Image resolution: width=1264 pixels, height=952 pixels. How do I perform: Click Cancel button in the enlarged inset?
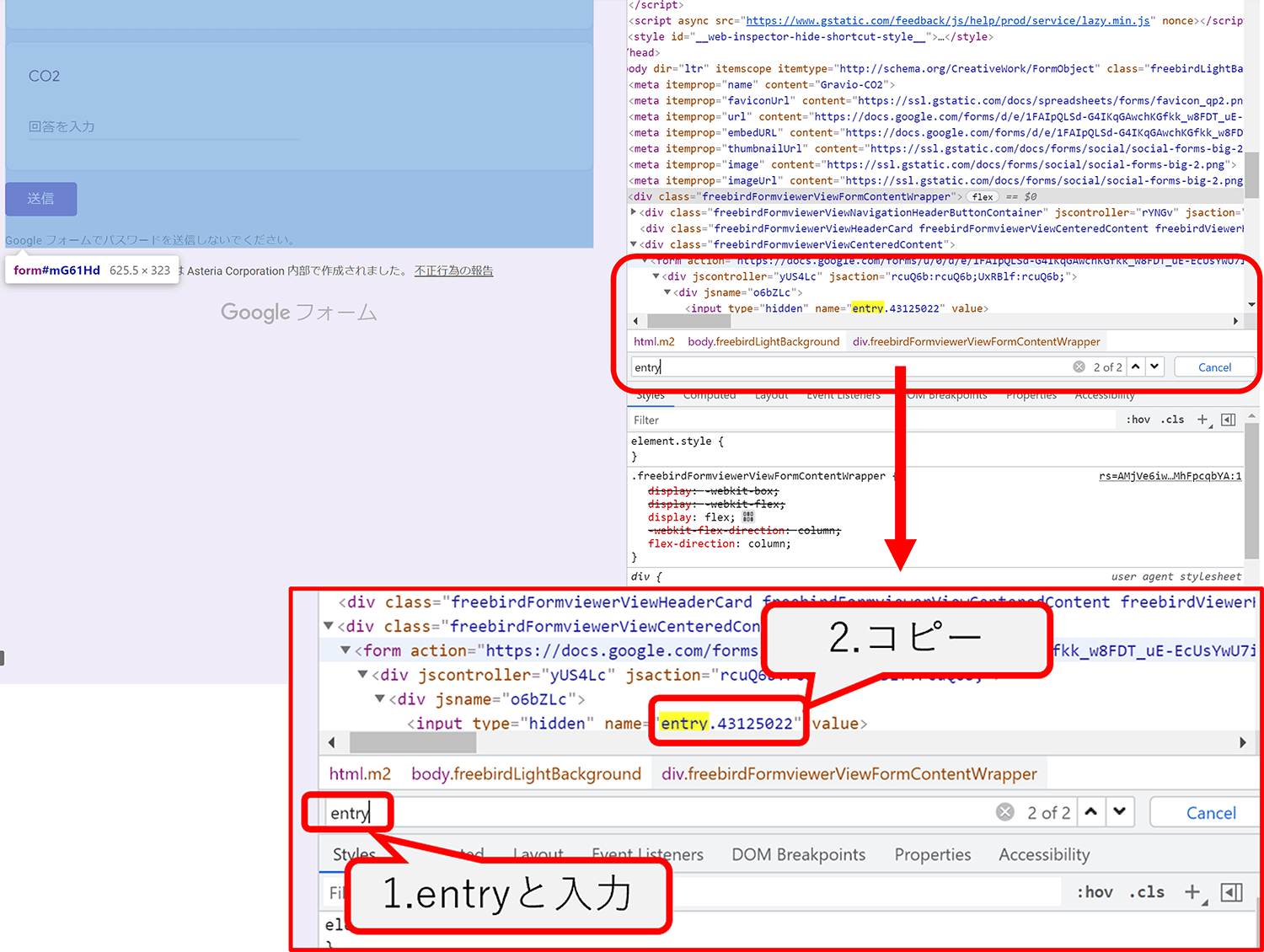[1211, 813]
